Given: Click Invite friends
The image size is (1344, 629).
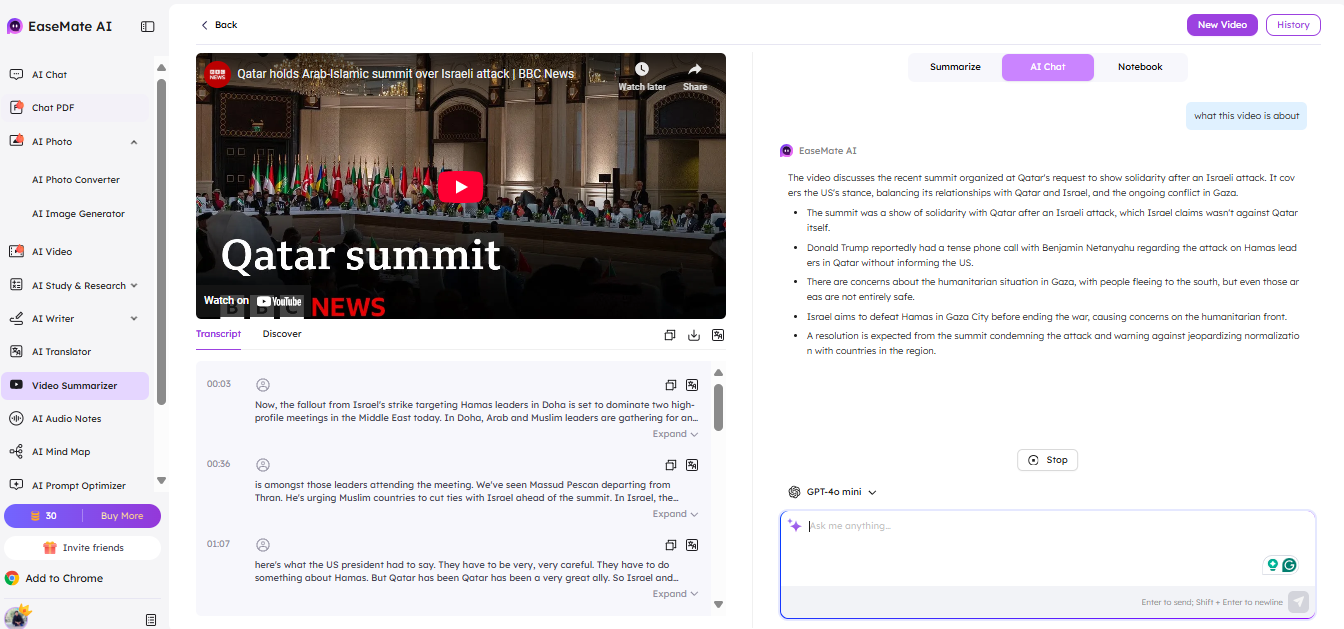Looking at the screenshot, I should pos(83,547).
